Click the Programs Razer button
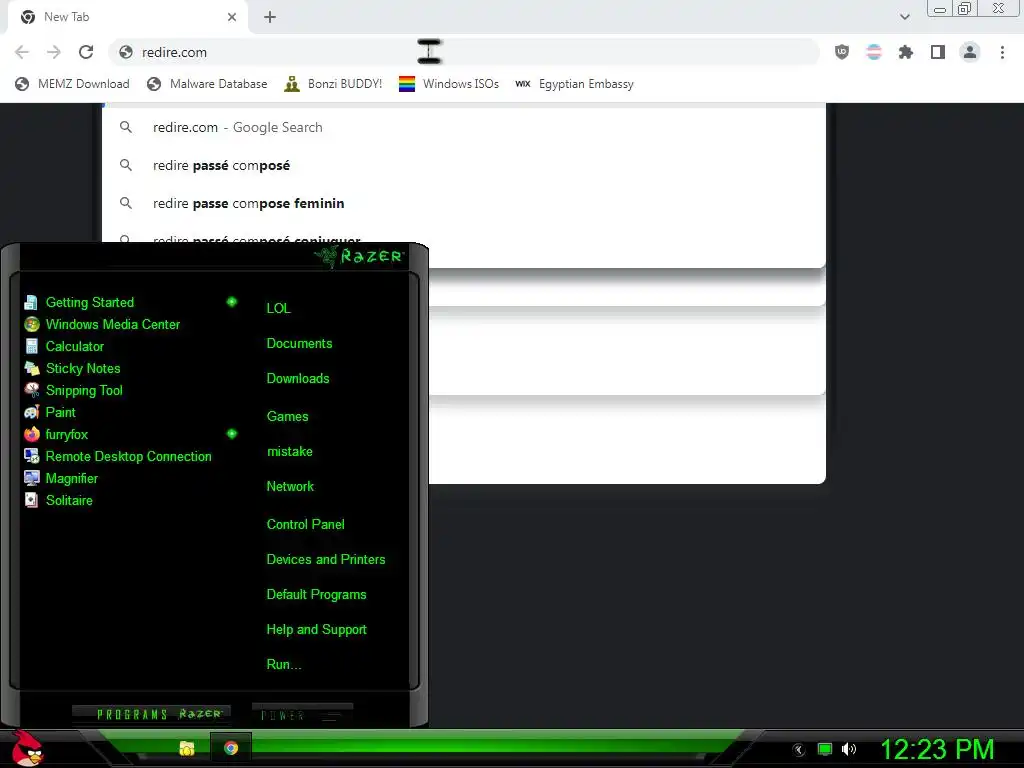This screenshot has width=1024, height=768. (152, 714)
